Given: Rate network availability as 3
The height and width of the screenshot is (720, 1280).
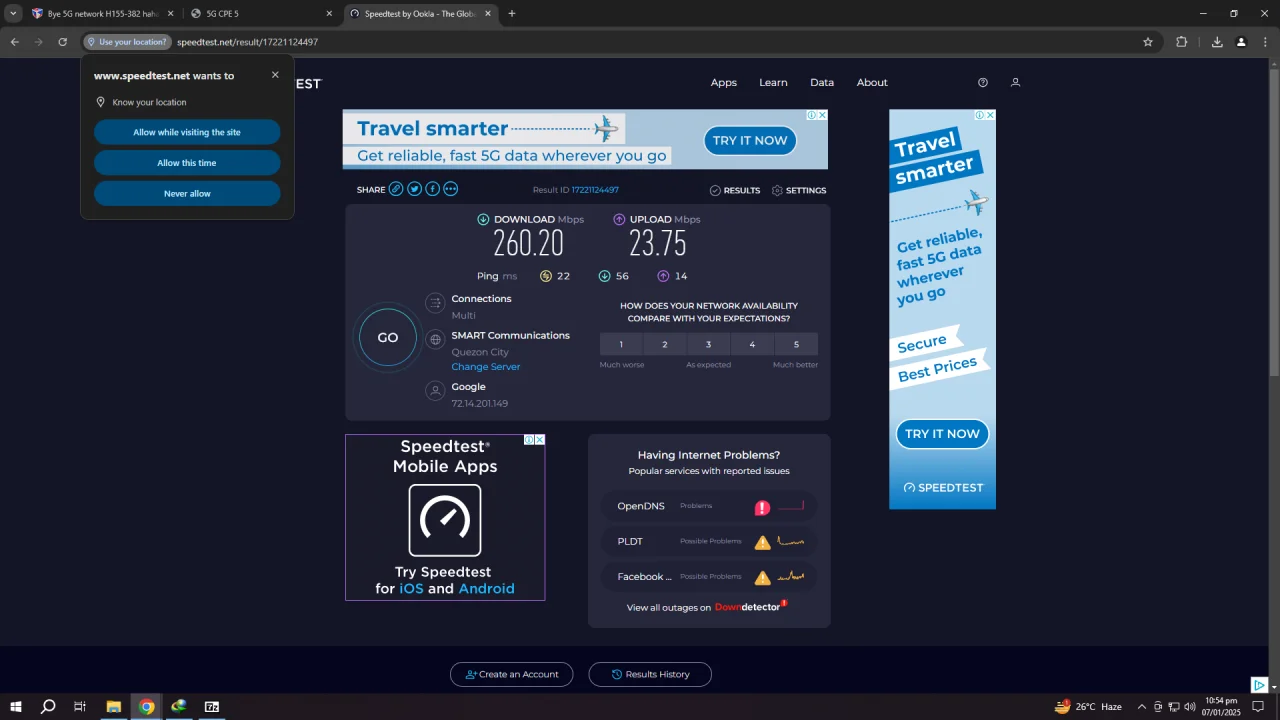Looking at the screenshot, I should click(709, 344).
